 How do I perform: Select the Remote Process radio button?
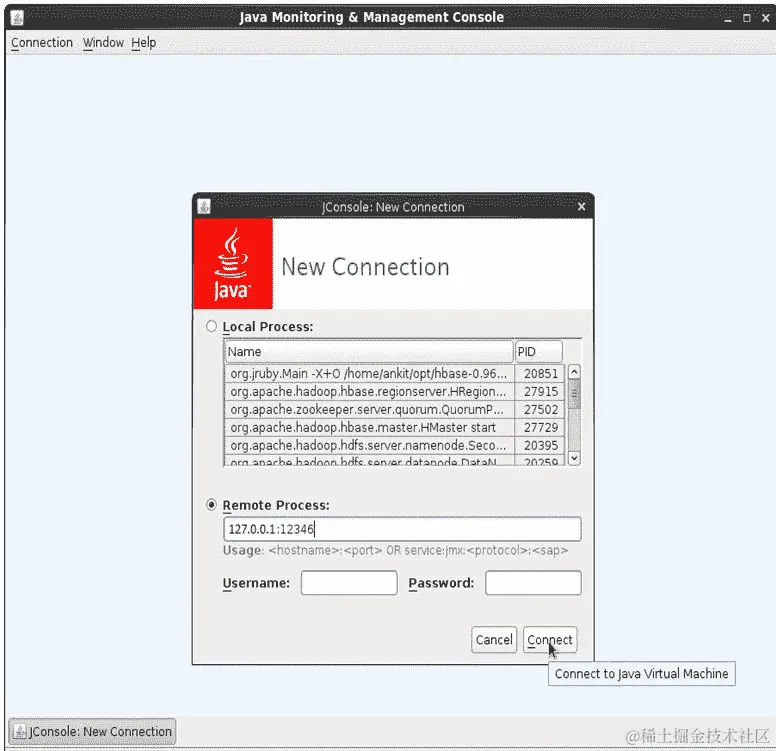pyautogui.click(x=211, y=504)
